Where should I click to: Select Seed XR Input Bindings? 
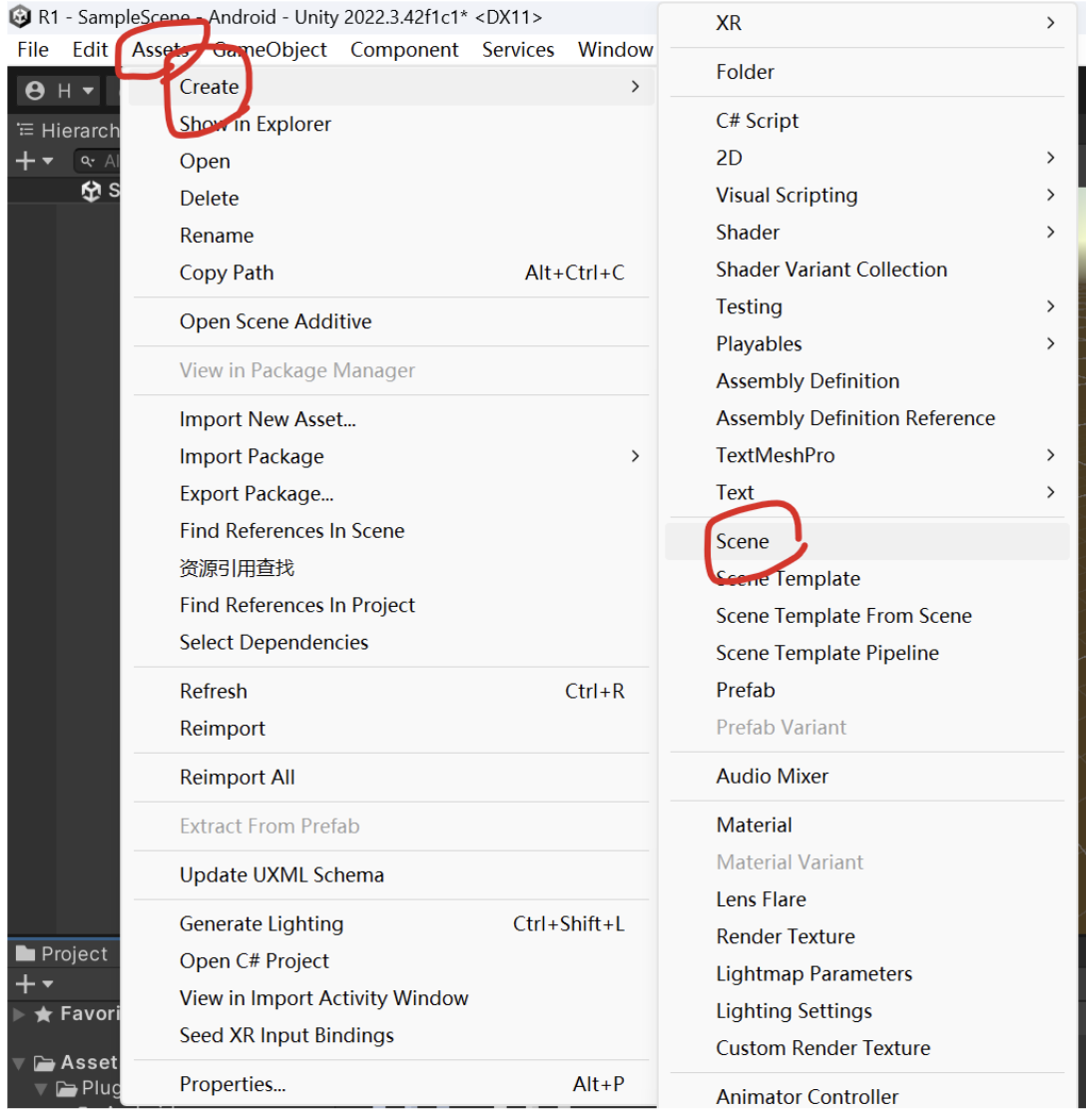(391, 1036)
